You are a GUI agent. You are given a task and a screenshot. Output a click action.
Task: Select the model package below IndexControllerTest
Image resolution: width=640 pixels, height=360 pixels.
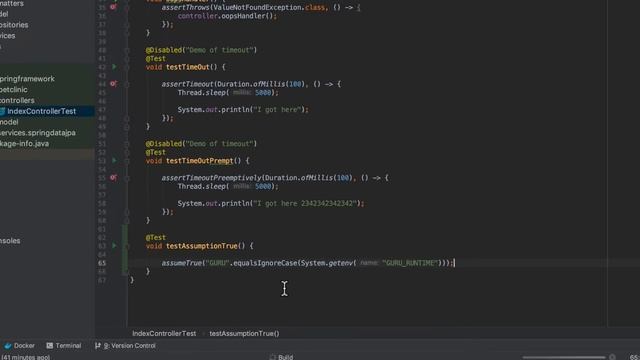tap(9, 122)
